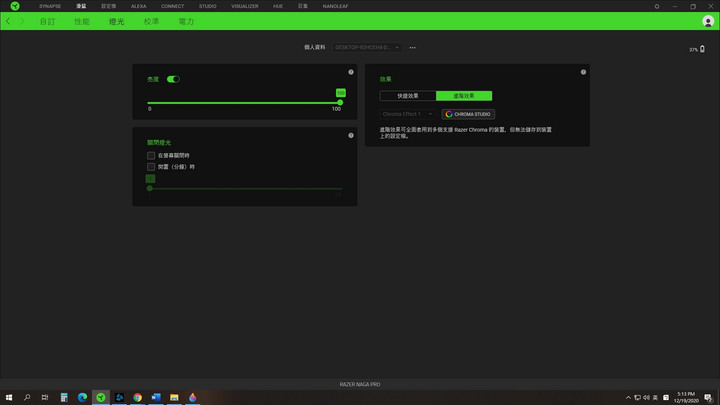Switch to Razer Synapse taskbar icon
The image size is (720, 405).
[x=101, y=397]
